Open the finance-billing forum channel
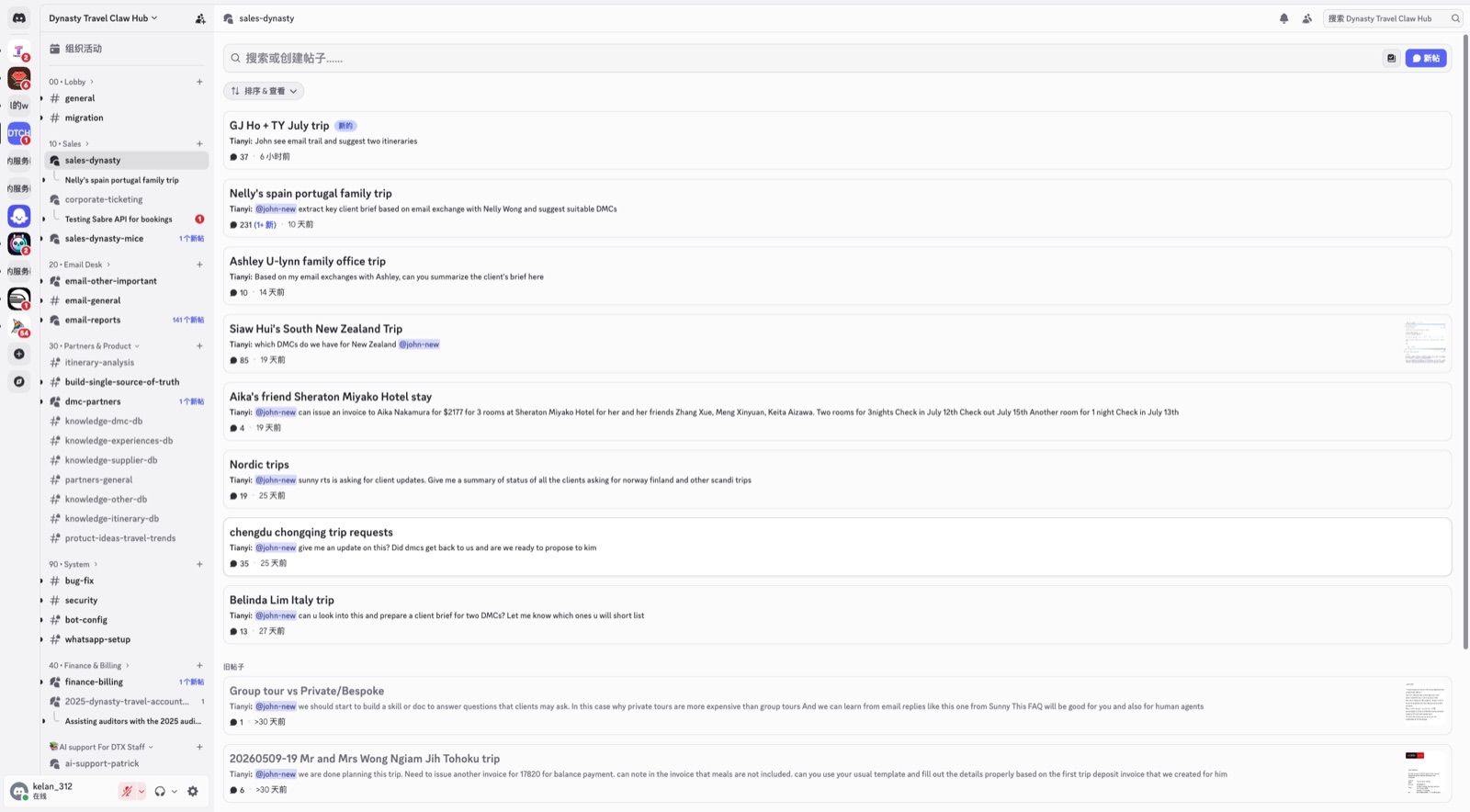 pos(126,682)
